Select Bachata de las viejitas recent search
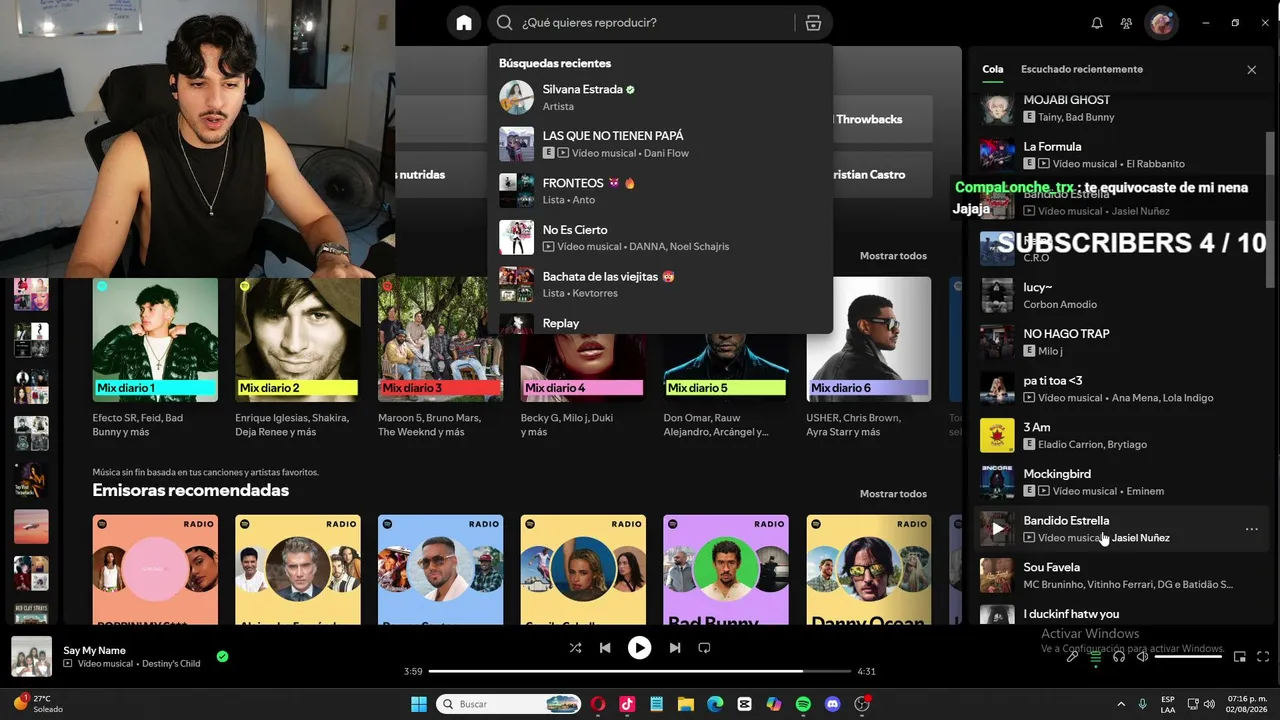The image size is (1280, 720). coord(660,284)
